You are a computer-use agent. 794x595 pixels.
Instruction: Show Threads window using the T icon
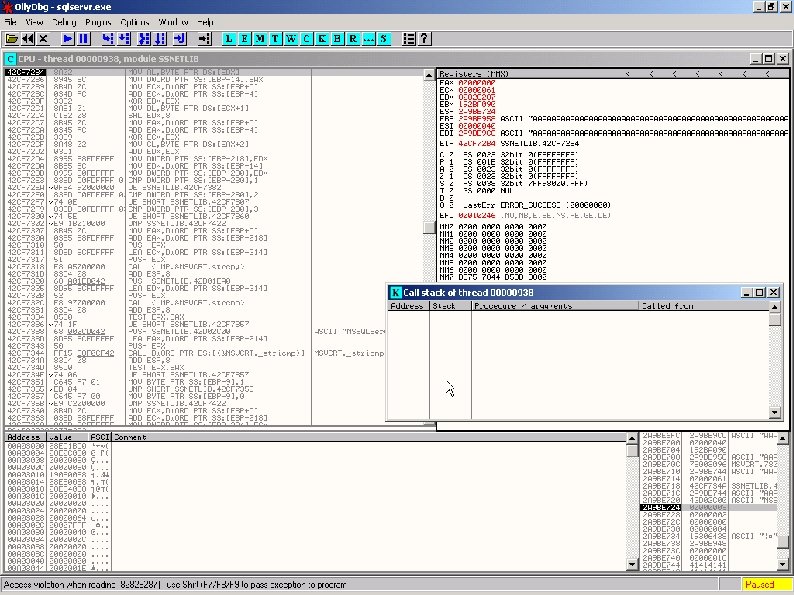275,38
